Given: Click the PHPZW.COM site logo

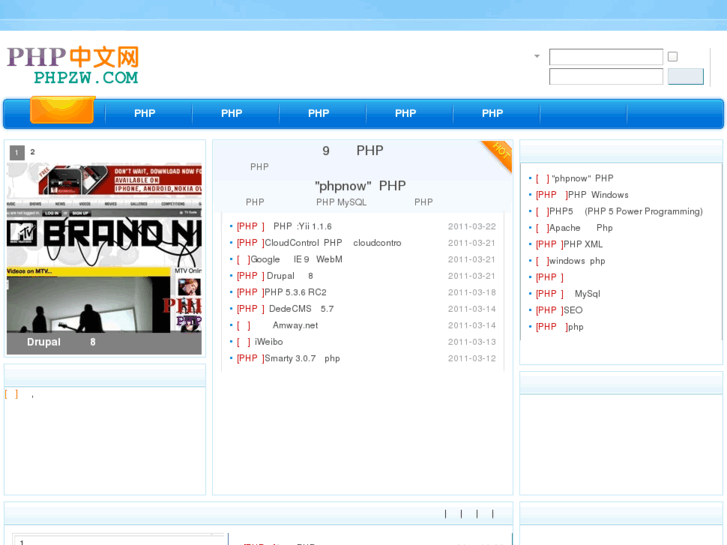Looking at the screenshot, I should coord(73,65).
